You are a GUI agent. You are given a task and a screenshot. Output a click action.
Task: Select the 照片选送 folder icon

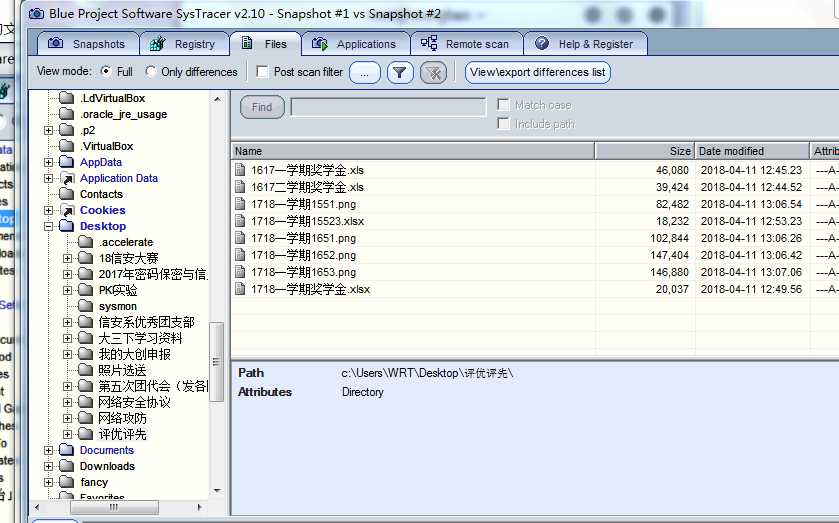pyautogui.click(x=86, y=369)
